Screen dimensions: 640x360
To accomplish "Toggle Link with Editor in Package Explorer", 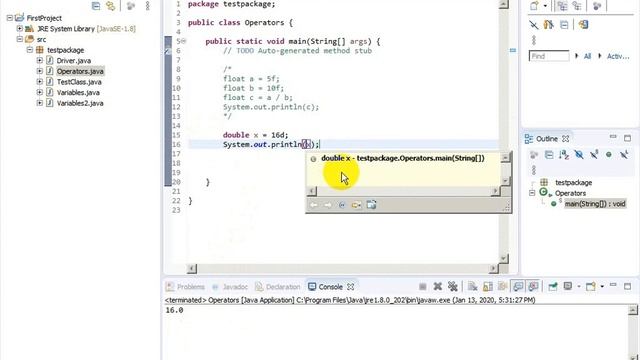I will [x=110, y=6].
